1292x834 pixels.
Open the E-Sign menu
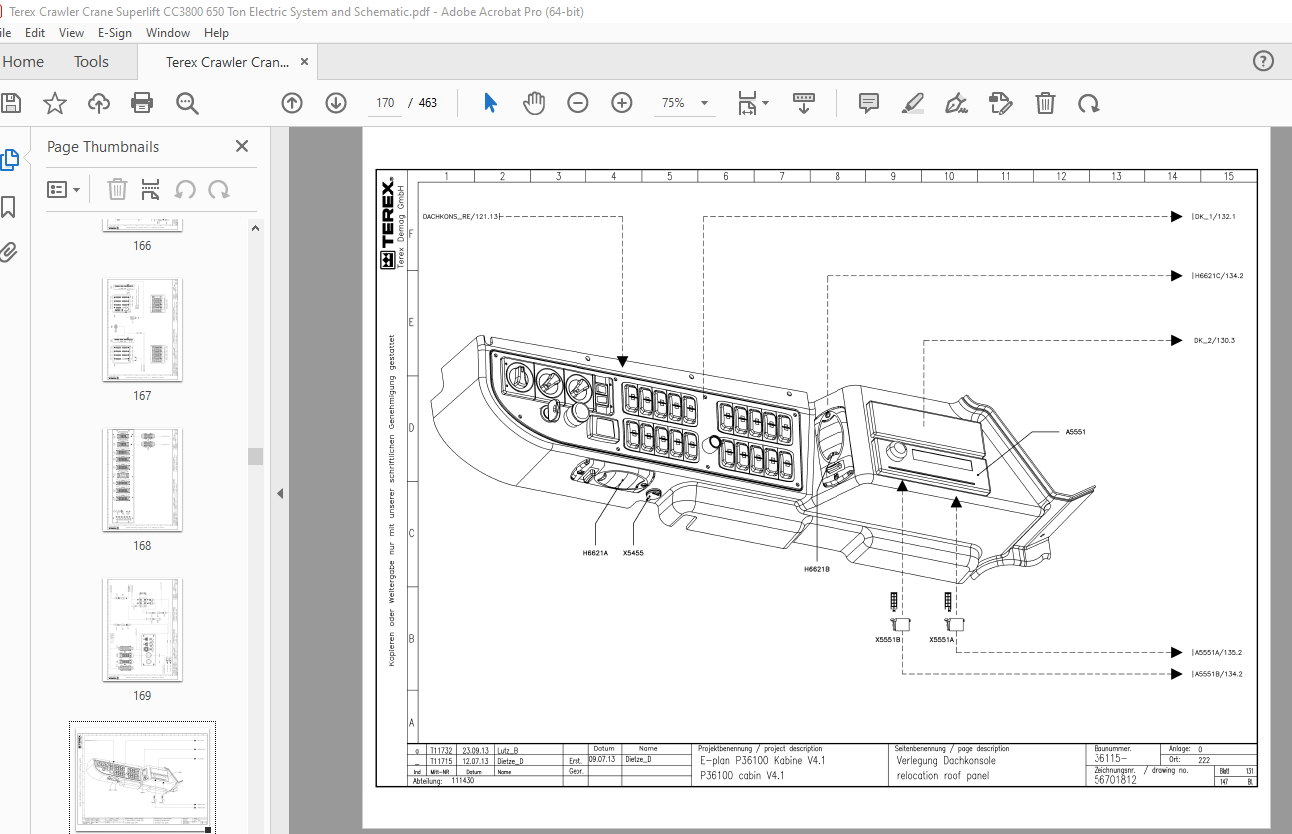tap(115, 33)
